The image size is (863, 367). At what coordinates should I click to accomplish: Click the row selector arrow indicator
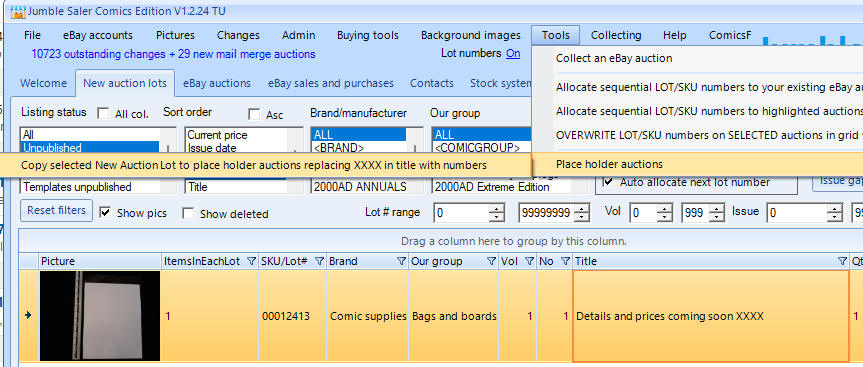coord(29,315)
